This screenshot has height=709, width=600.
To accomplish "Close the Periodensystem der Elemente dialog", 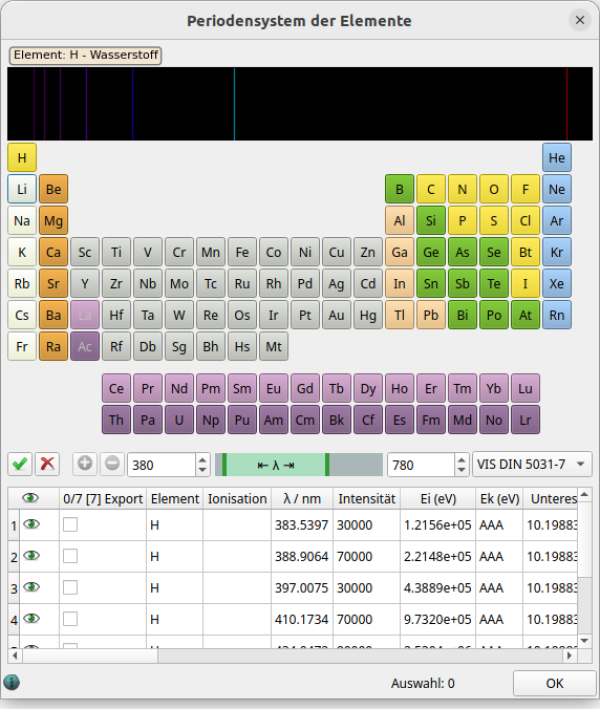I will click(x=580, y=20).
